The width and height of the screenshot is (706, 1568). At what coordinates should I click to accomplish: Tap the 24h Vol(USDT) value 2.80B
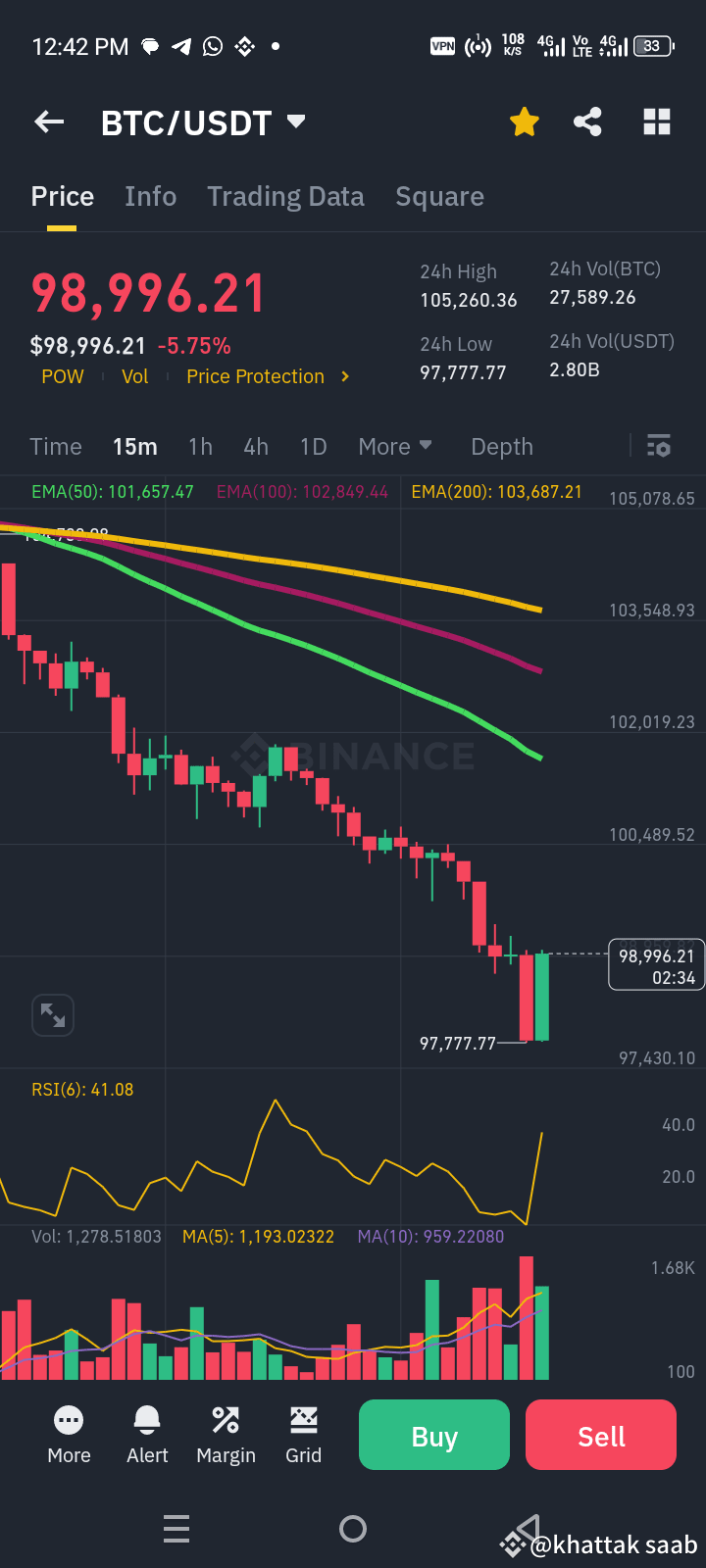[575, 369]
